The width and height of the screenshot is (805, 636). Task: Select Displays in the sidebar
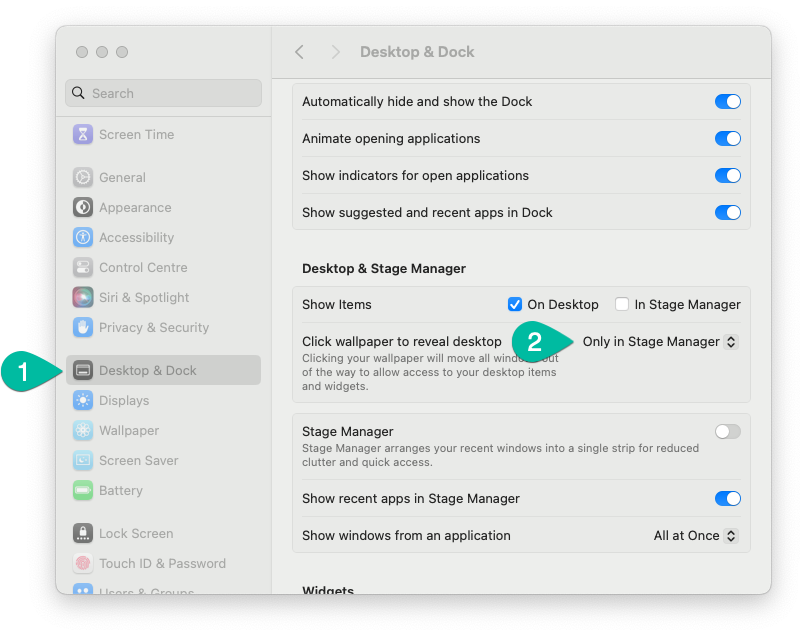click(164, 400)
